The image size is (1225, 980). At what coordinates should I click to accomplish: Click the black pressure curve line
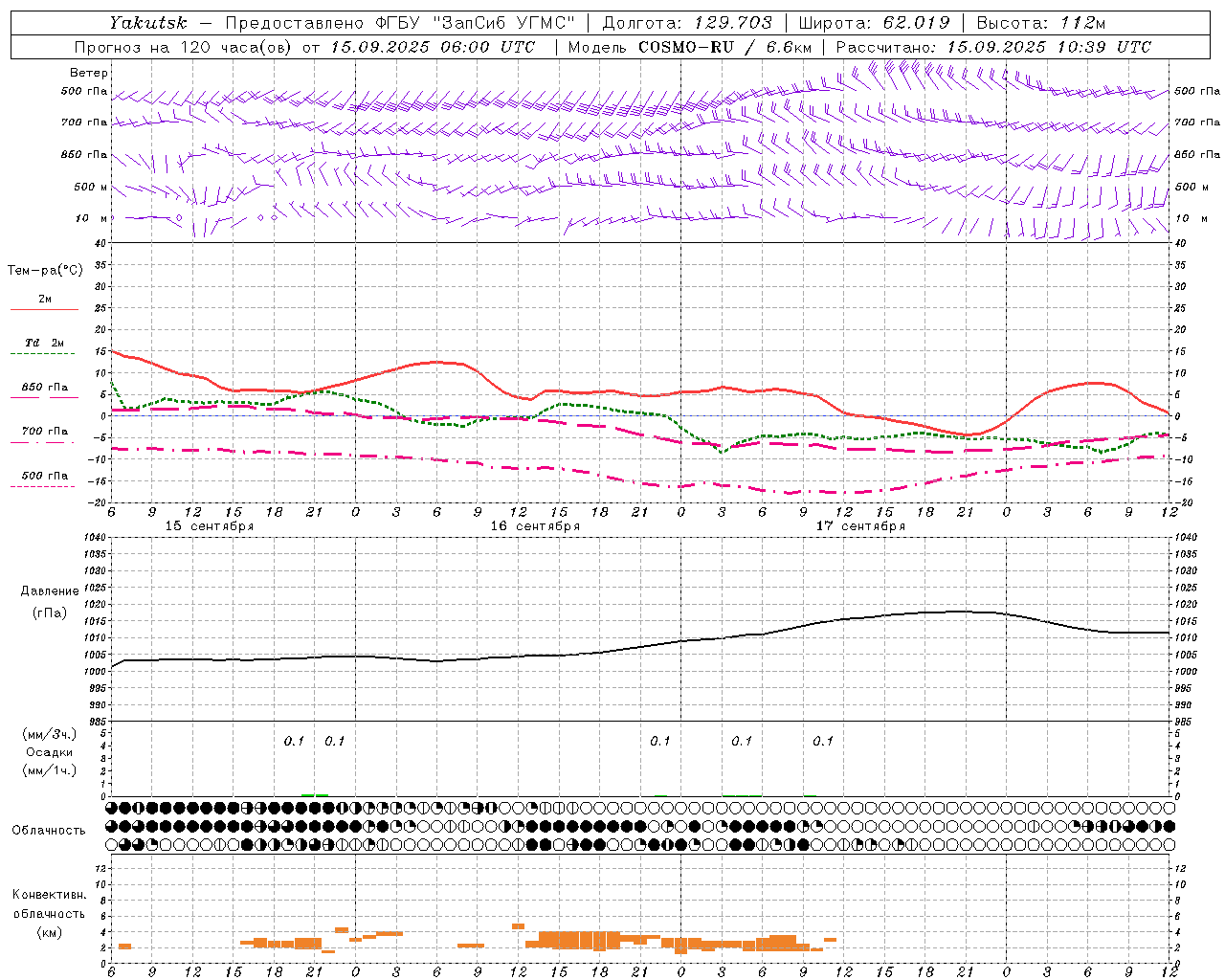coord(640,647)
